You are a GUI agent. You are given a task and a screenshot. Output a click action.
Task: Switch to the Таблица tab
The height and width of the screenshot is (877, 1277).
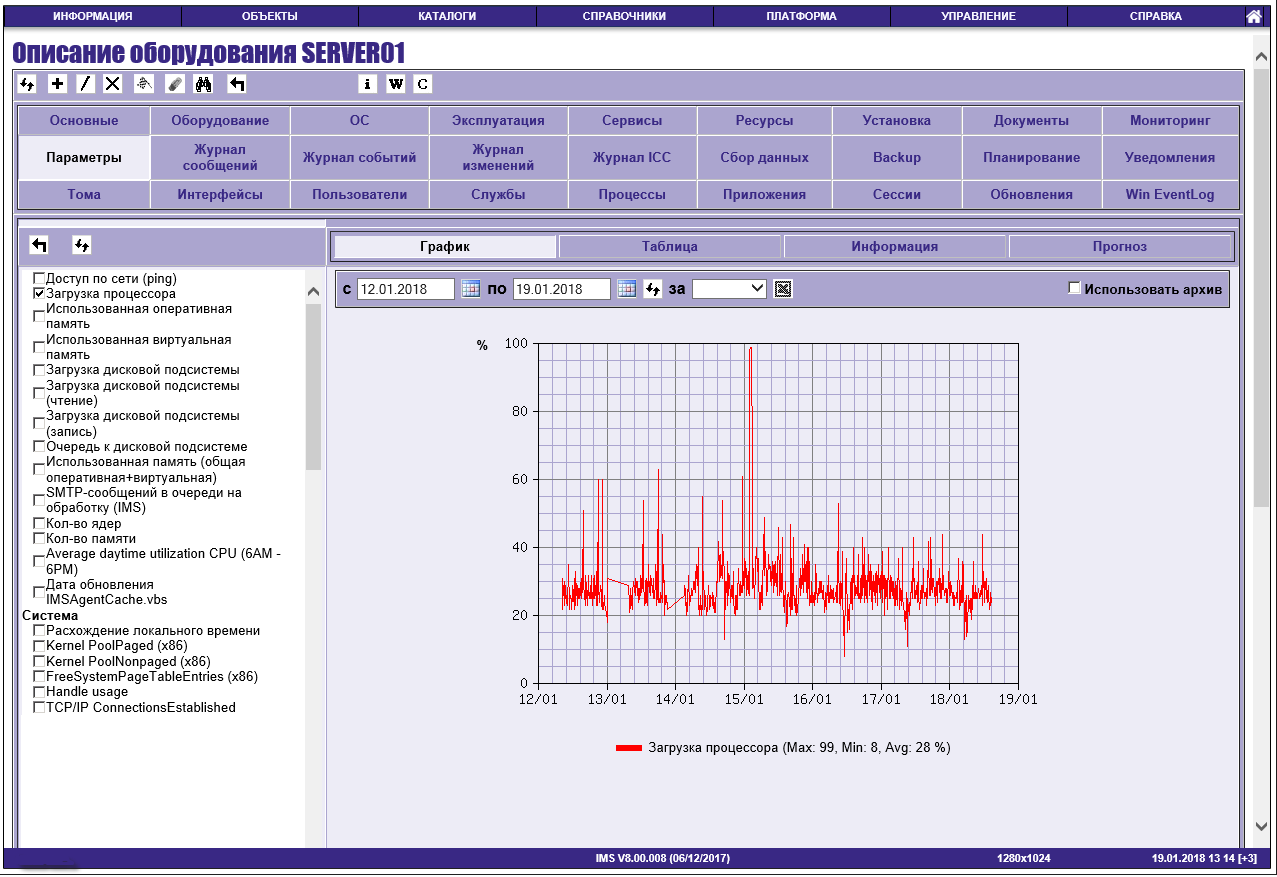click(x=670, y=246)
